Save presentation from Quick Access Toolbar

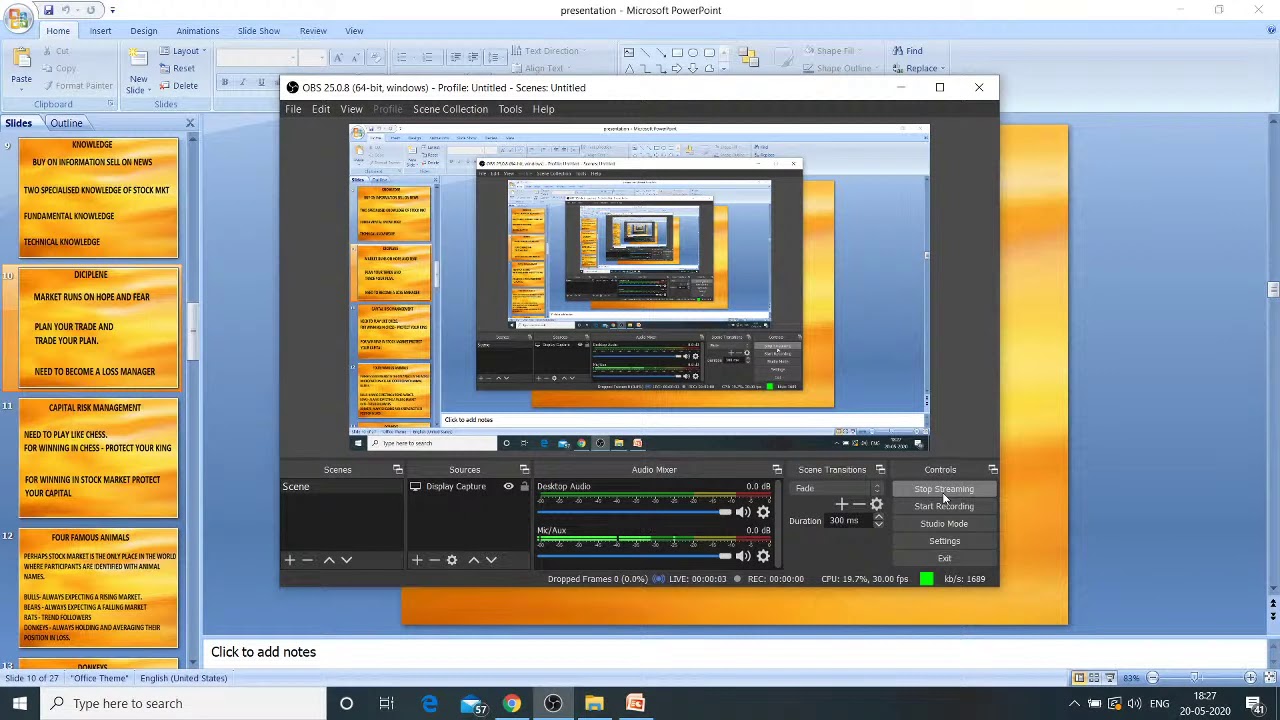tap(49, 10)
